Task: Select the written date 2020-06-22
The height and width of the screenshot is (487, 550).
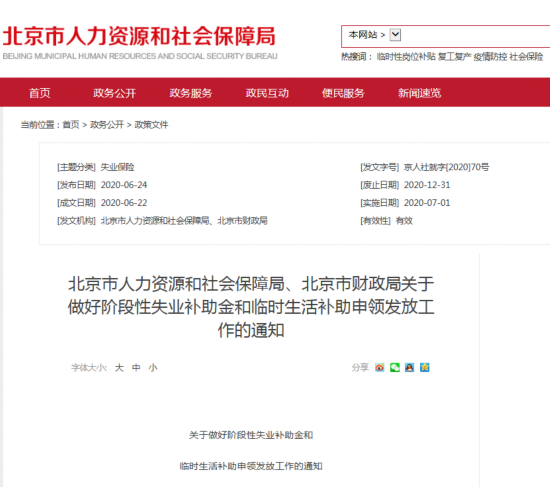Action: click(x=124, y=203)
